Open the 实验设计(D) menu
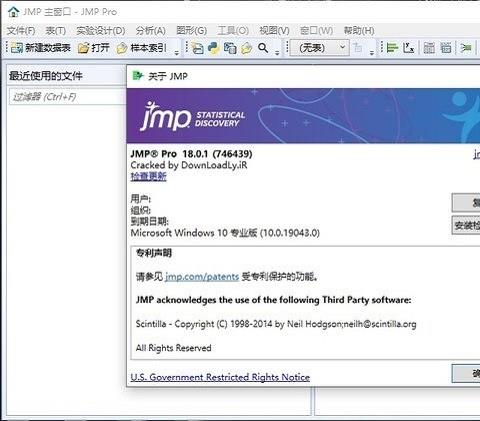Image resolution: width=480 pixels, height=421 pixels. point(101,31)
